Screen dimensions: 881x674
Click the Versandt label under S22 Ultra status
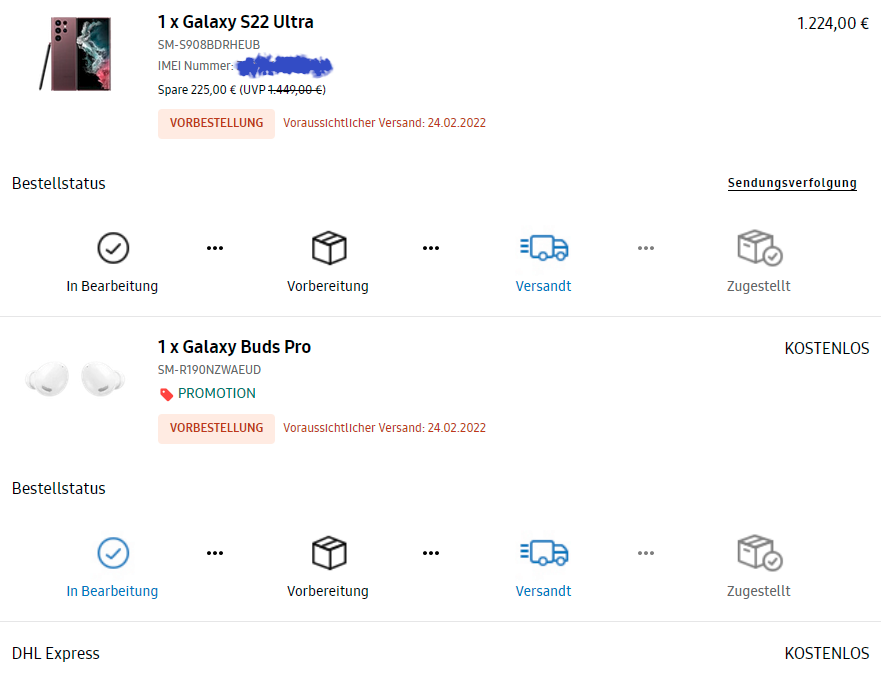(543, 286)
